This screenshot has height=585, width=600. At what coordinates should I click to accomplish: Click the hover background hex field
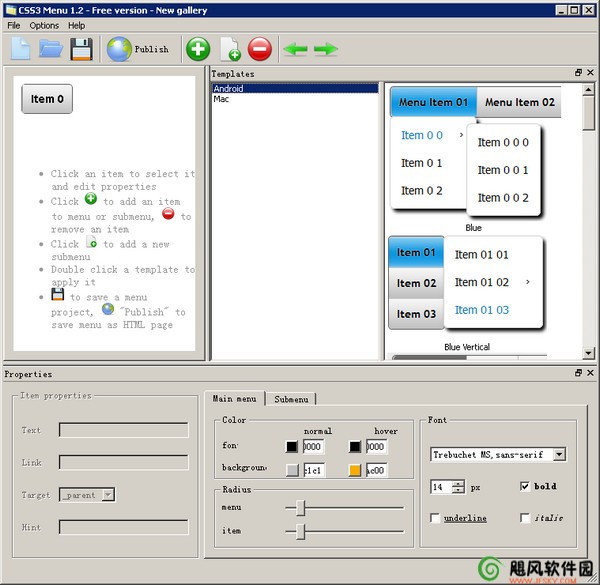pos(377,470)
